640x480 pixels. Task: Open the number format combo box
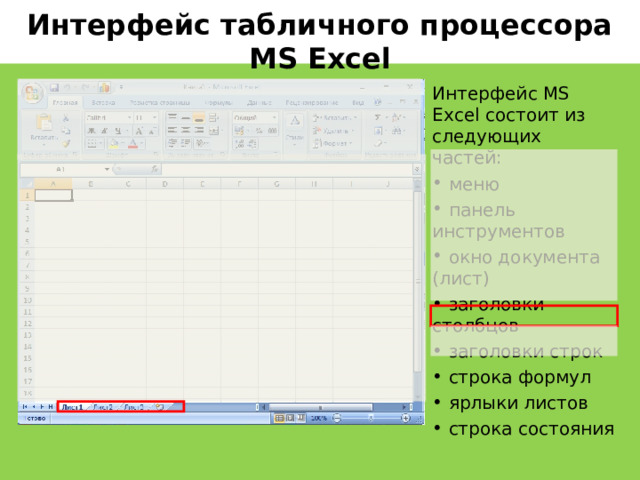[x=255, y=118]
